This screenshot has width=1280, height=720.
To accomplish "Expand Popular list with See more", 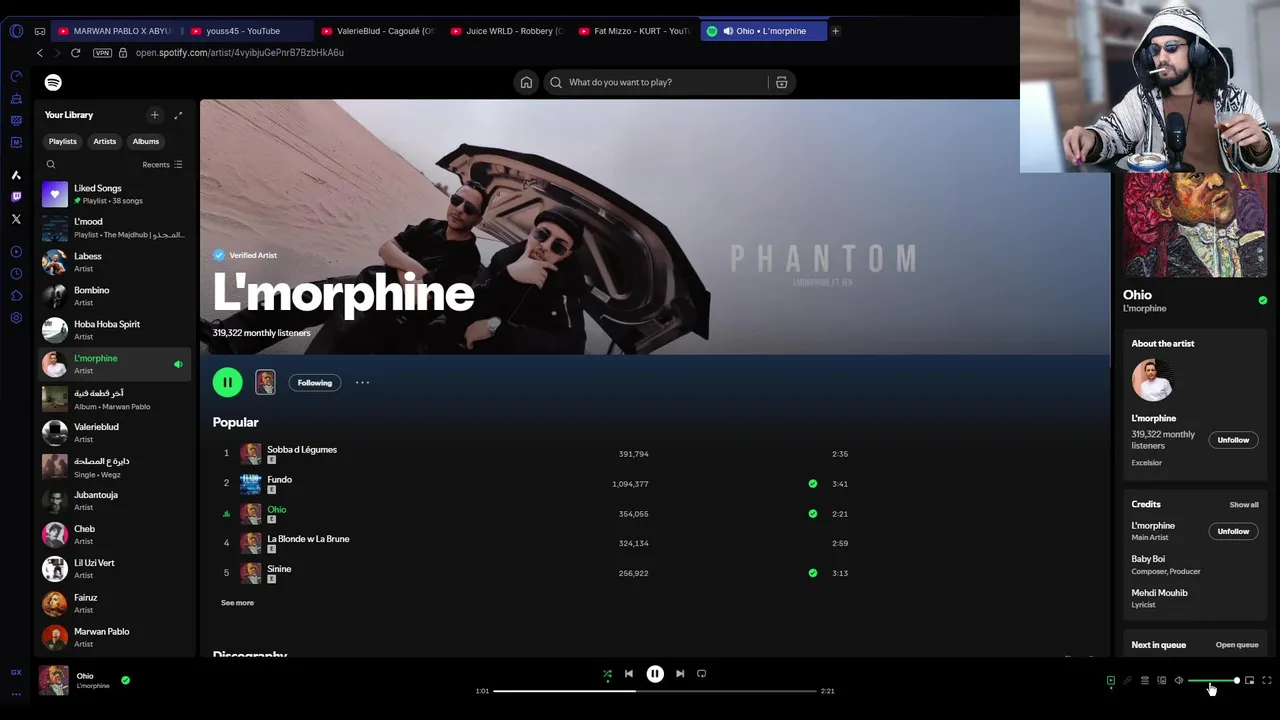I will tap(237, 603).
